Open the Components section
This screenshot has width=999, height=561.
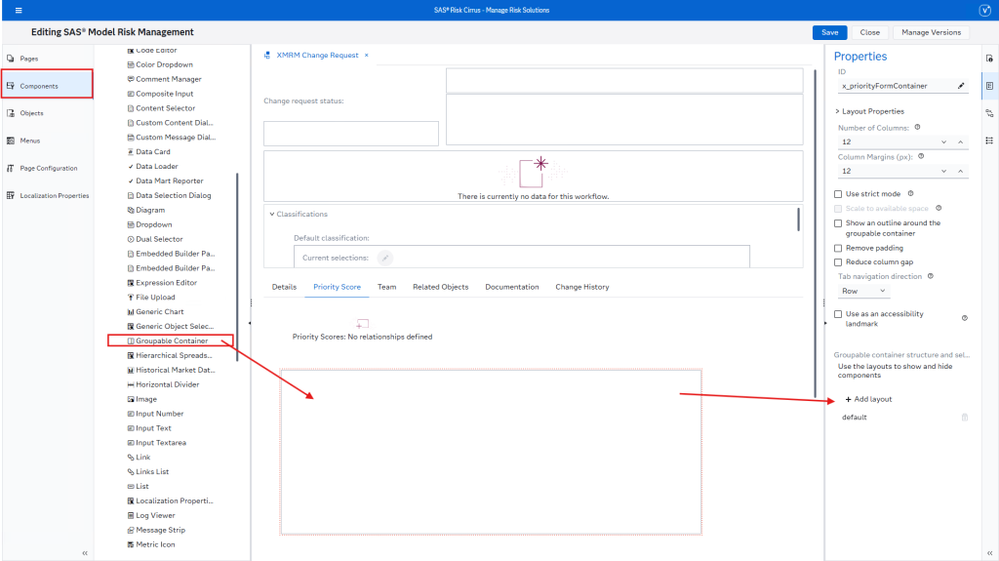[47, 84]
